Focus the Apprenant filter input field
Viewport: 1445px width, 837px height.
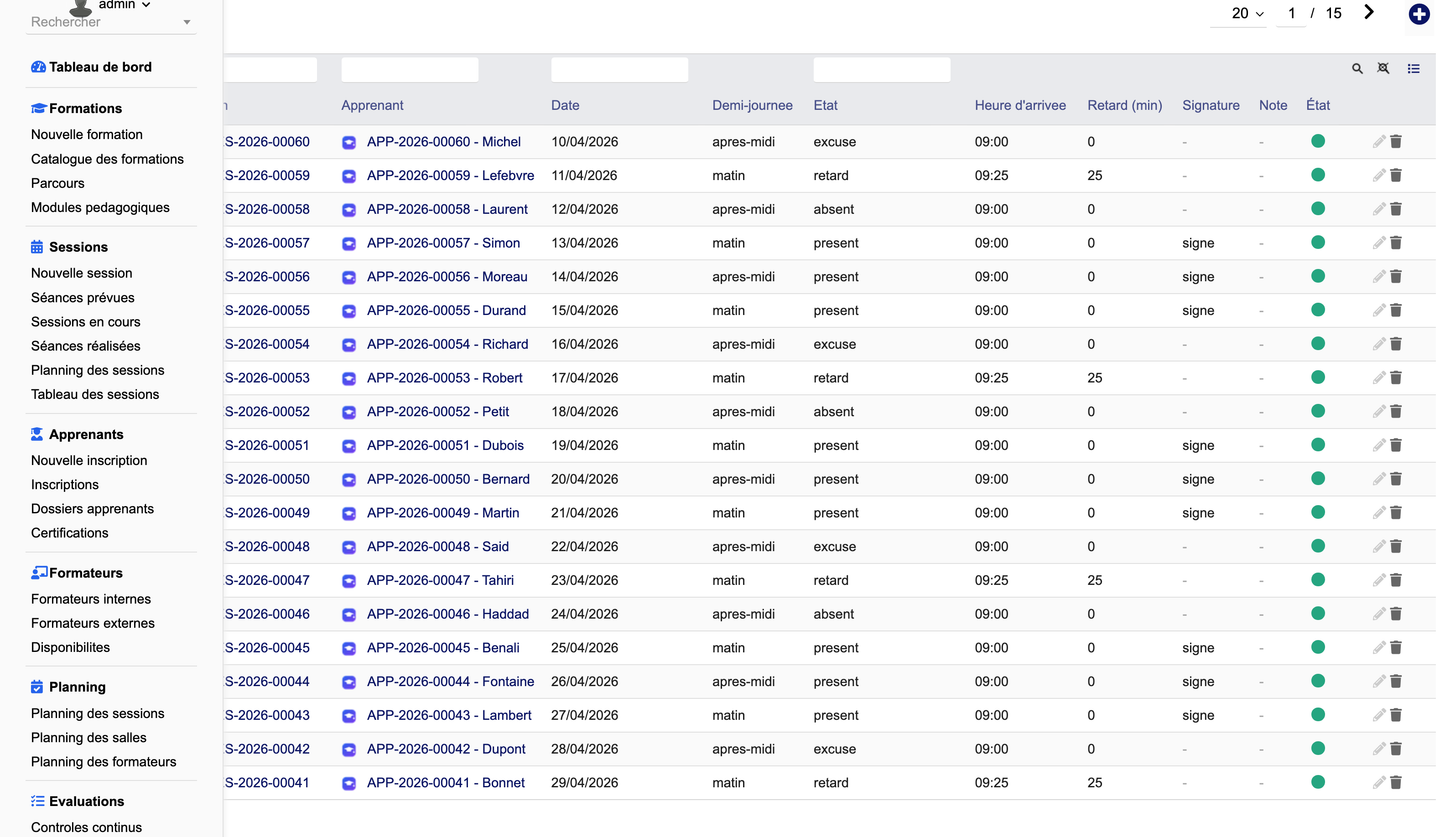[410, 69]
